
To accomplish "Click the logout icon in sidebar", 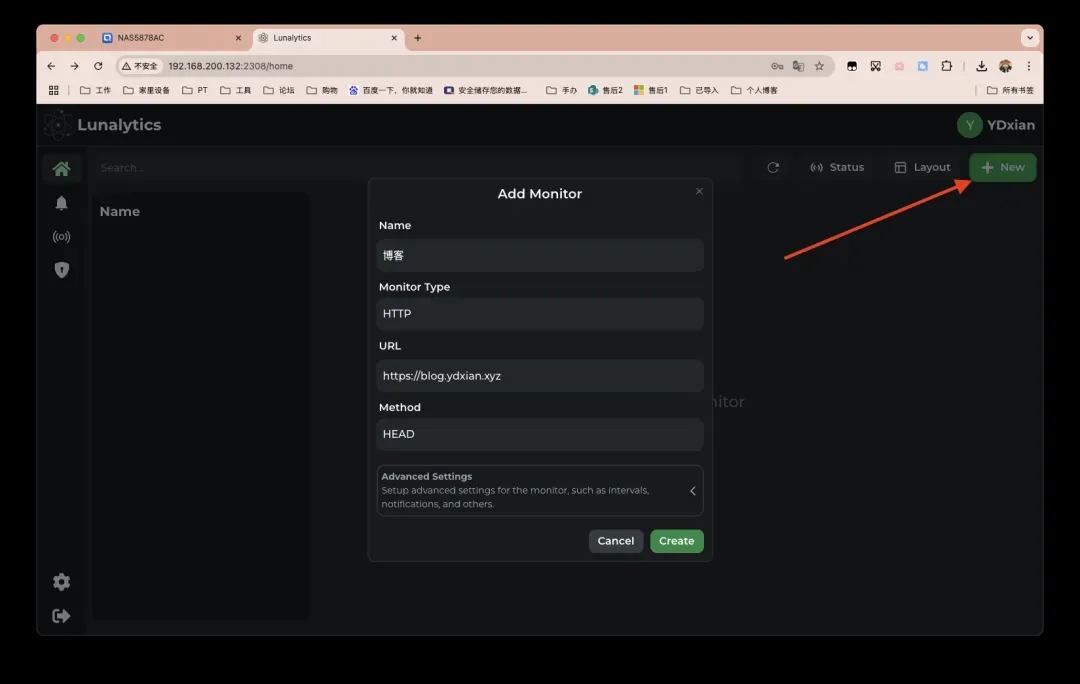I will coord(61,616).
